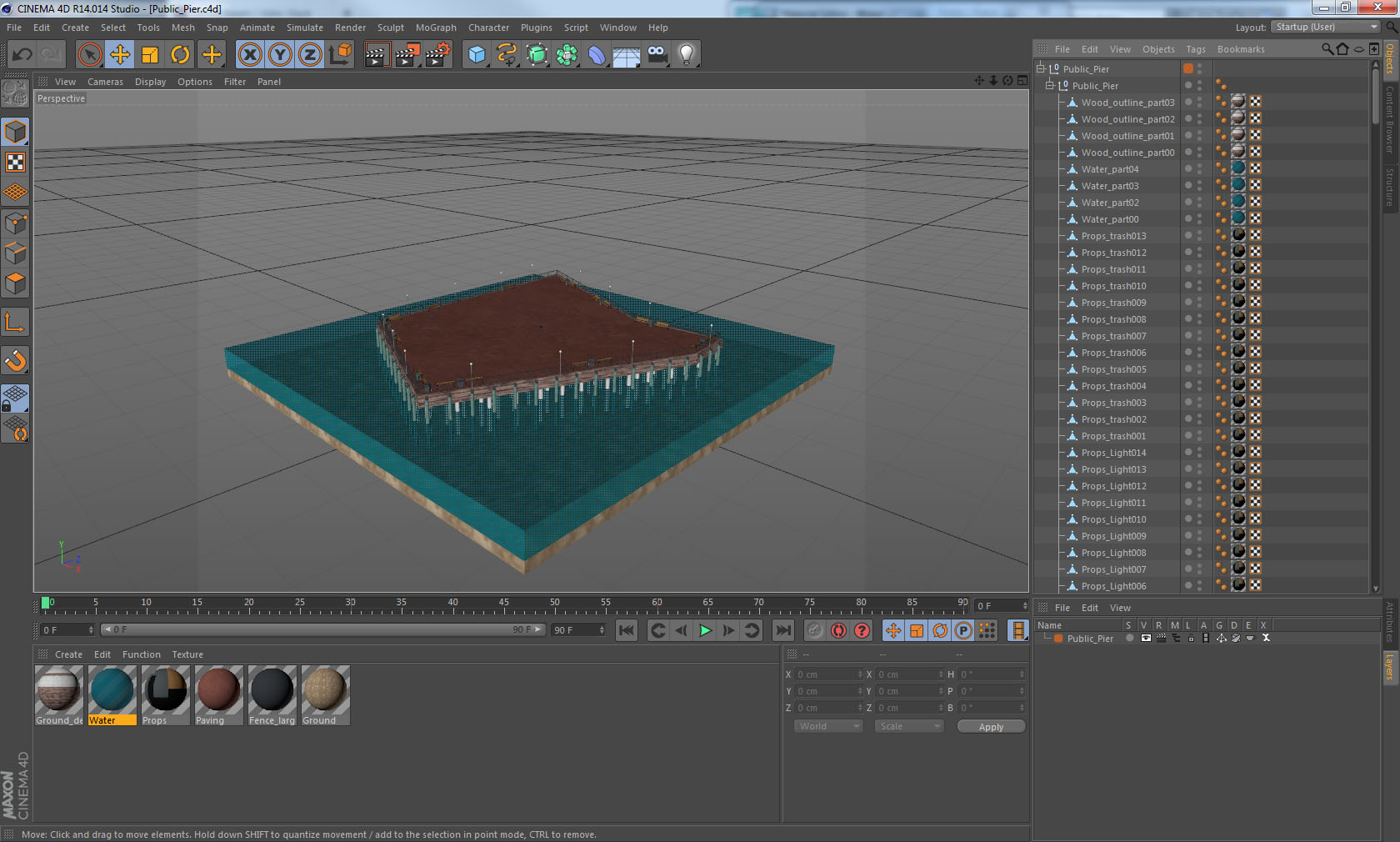Enable Edges mode
The height and width of the screenshot is (842, 1400).
[x=15, y=253]
